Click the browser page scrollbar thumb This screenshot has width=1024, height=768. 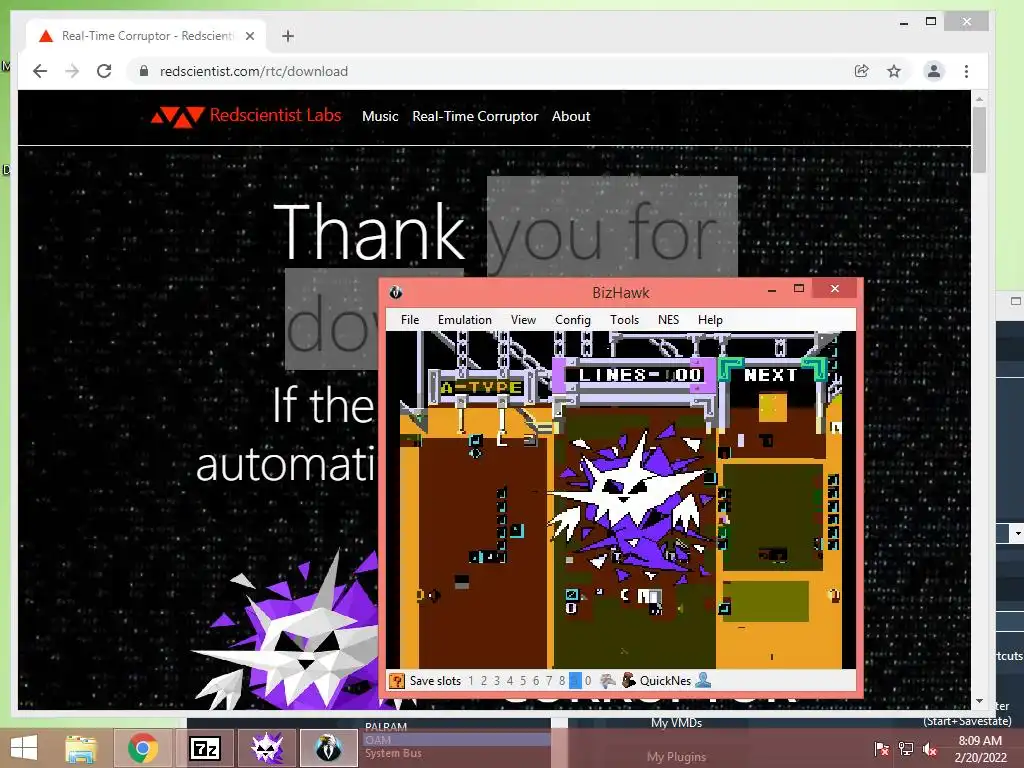point(979,140)
